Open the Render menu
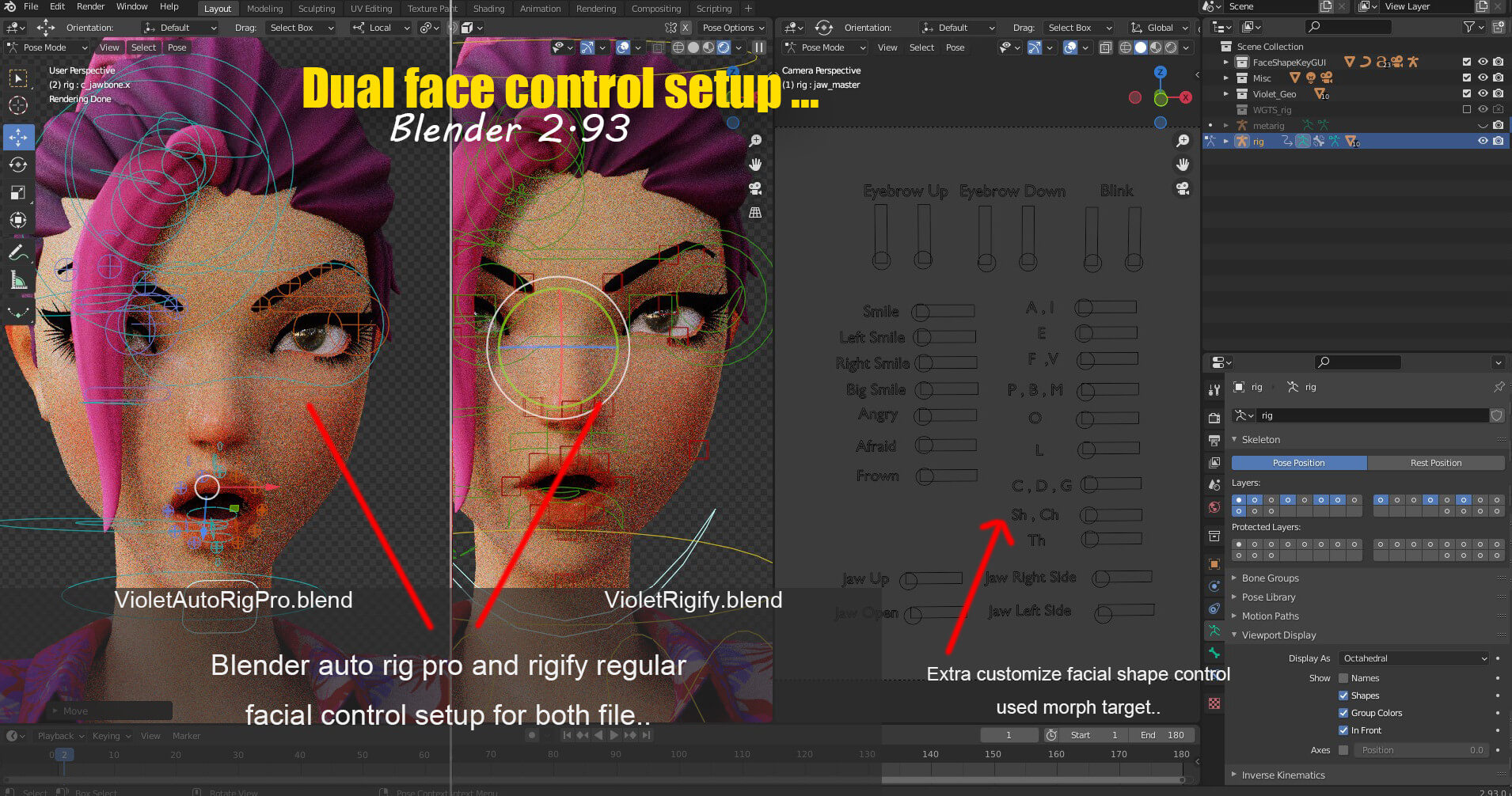This screenshot has height=796, width=1512. pyautogui.click(x=90, y=6)
